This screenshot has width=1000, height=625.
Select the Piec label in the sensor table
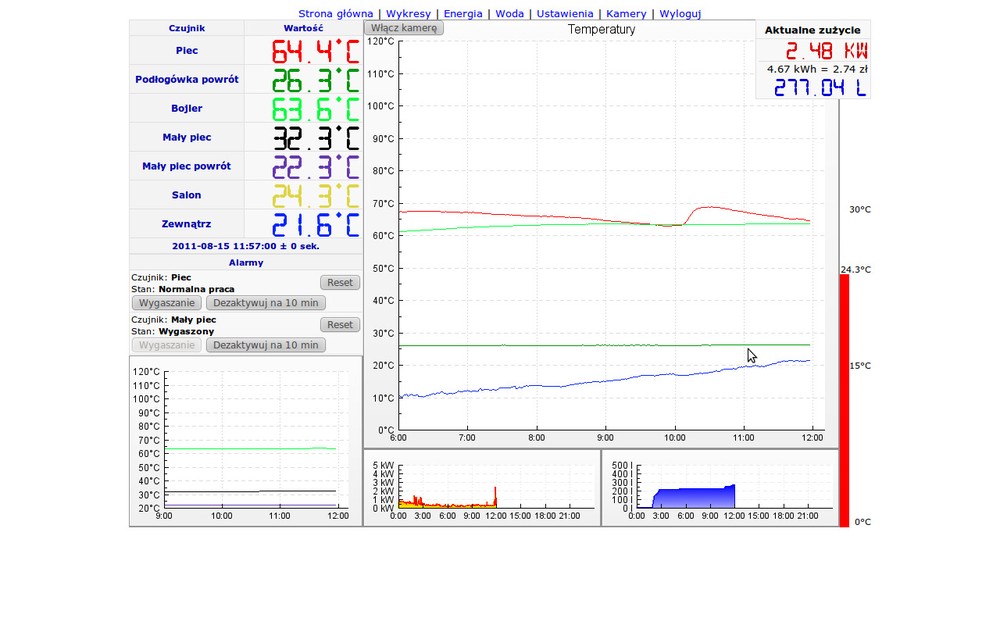pyautogui.click(x=187, y=50)
